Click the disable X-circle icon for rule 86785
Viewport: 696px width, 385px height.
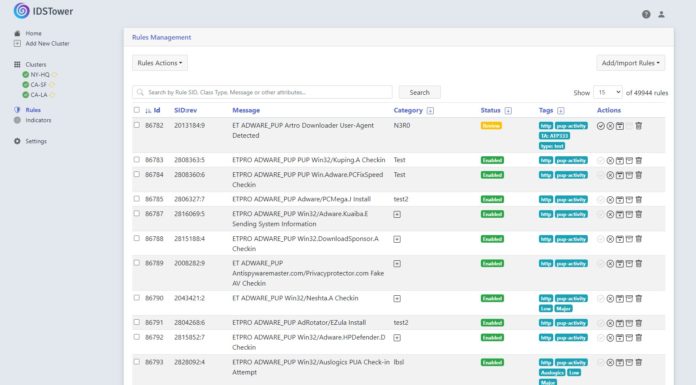click(x=610, y=200)
